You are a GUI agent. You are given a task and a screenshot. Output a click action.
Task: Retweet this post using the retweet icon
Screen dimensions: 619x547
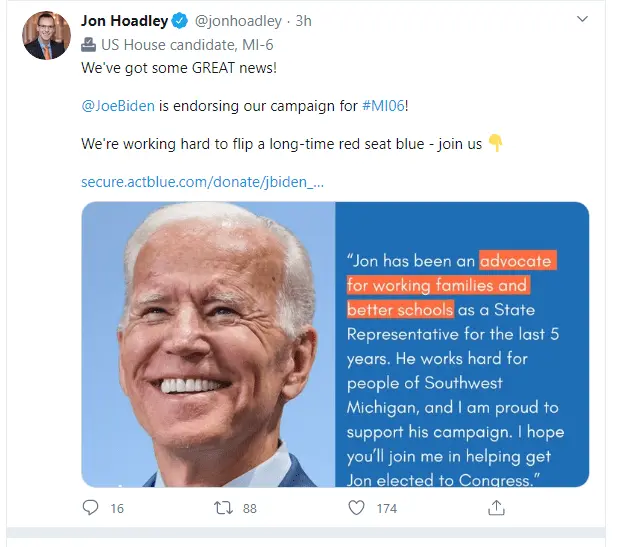pyautogui.click(x=223, y=508)
